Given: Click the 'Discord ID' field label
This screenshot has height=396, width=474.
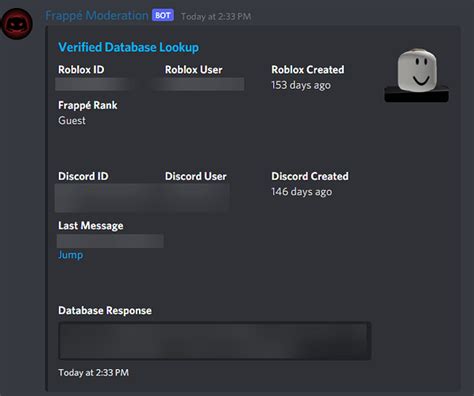Looking at the screenshot, I should pyautogui.click(x=83, y=176).
